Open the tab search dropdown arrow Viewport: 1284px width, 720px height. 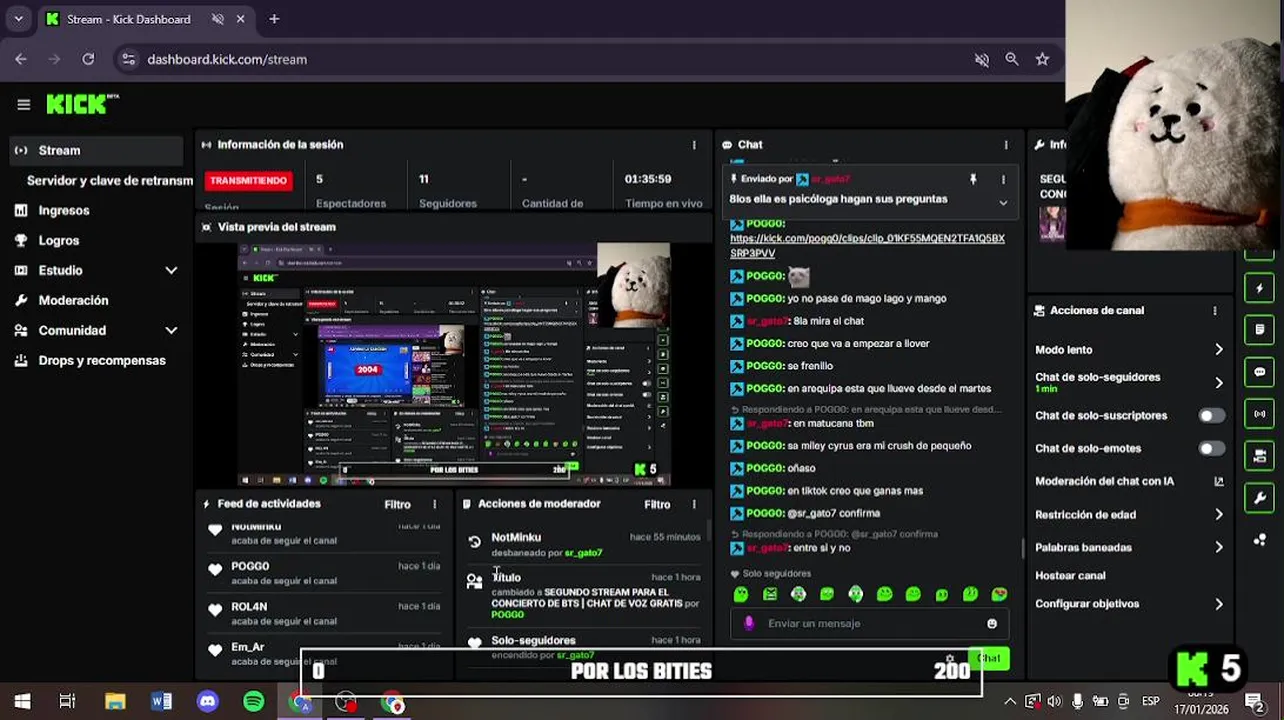click(18, 19)
